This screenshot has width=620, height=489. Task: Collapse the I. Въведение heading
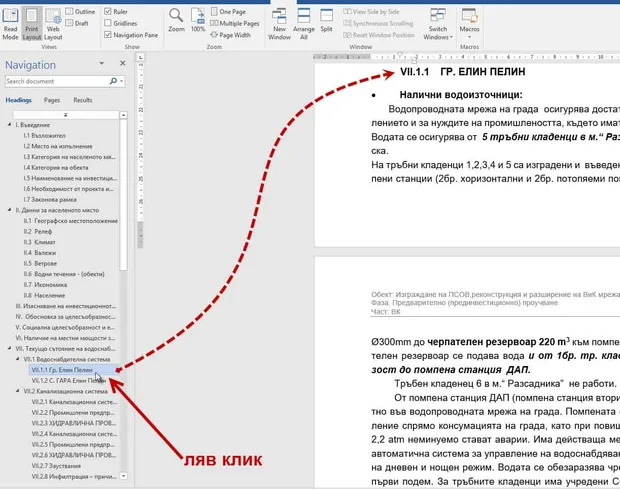tap(9, 125)
